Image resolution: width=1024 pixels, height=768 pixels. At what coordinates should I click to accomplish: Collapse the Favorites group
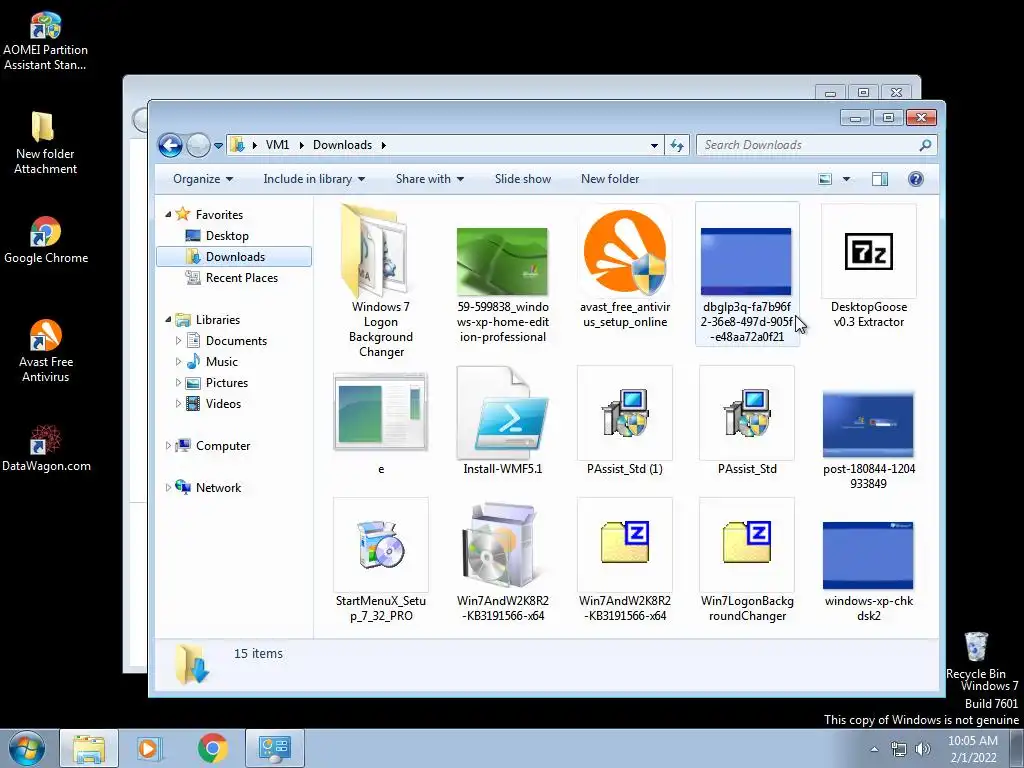pos(168,214)
